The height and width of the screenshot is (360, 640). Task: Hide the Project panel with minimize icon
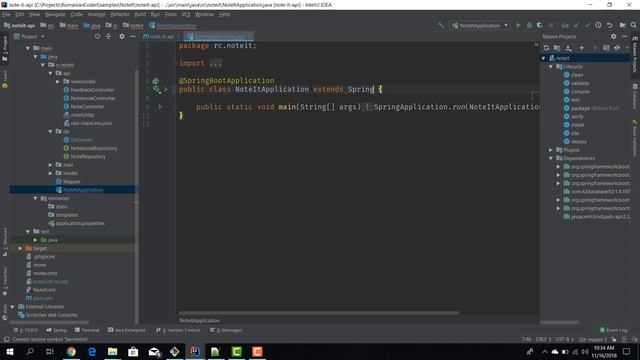[x=133, y=36]
